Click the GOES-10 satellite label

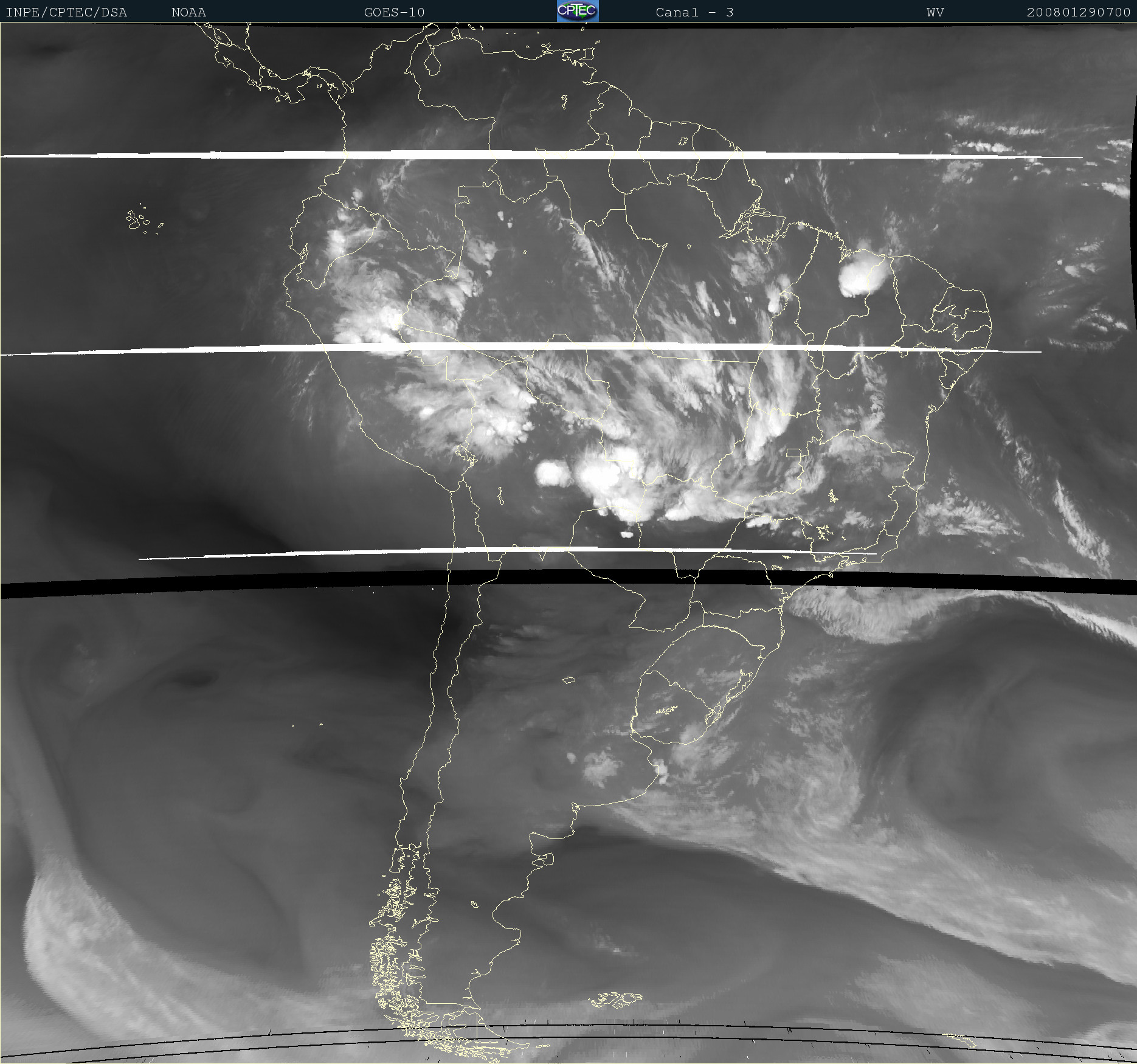pyautogui.click(x=395, y=12)
